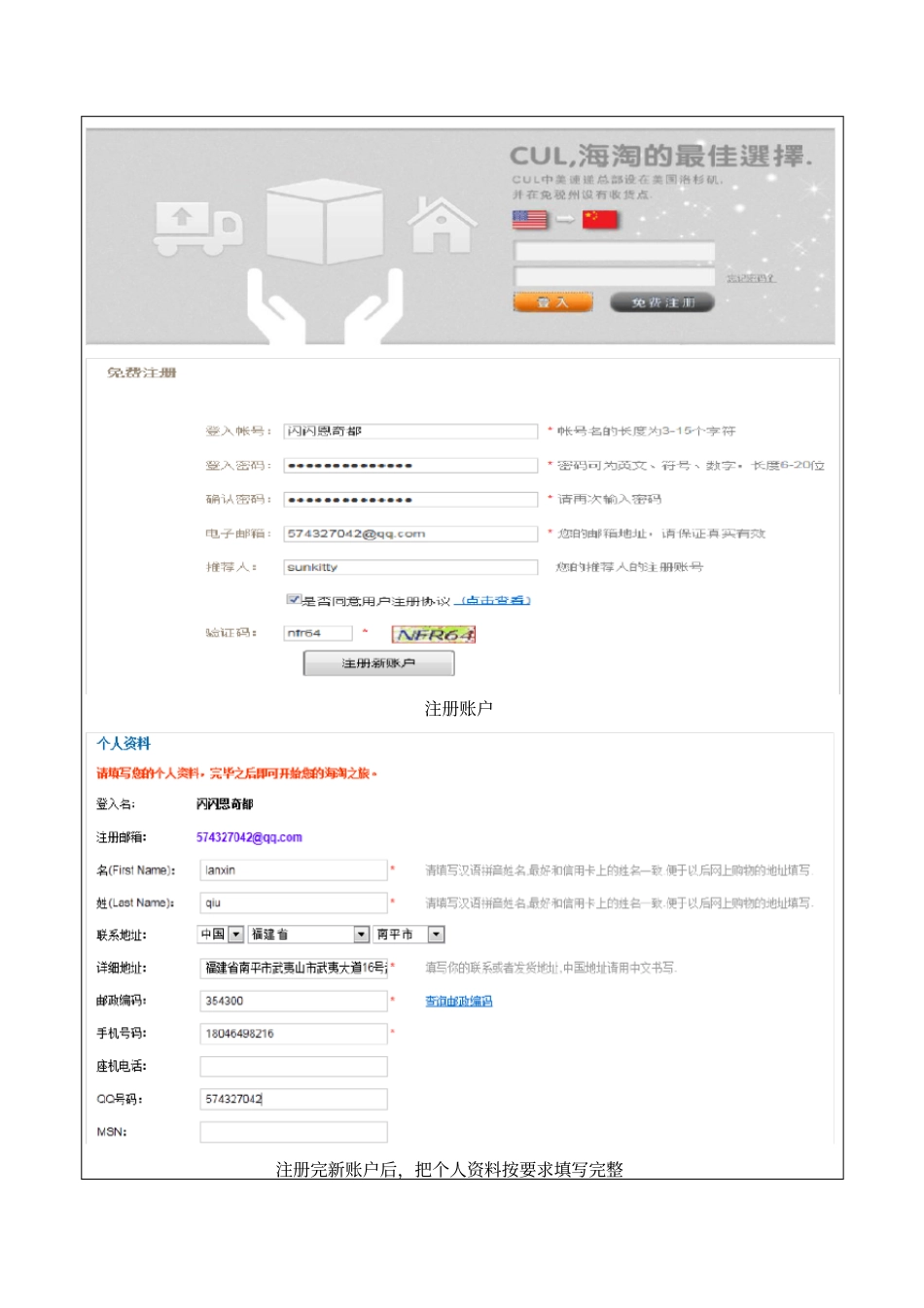
Task: Click the login password field in banner
Action: pos(614,277)
